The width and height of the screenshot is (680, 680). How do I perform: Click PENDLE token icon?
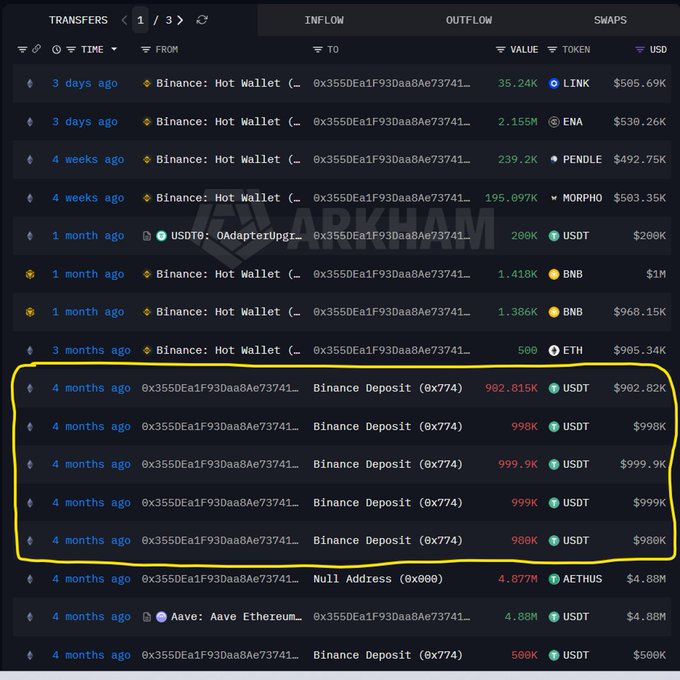[554, 160]
